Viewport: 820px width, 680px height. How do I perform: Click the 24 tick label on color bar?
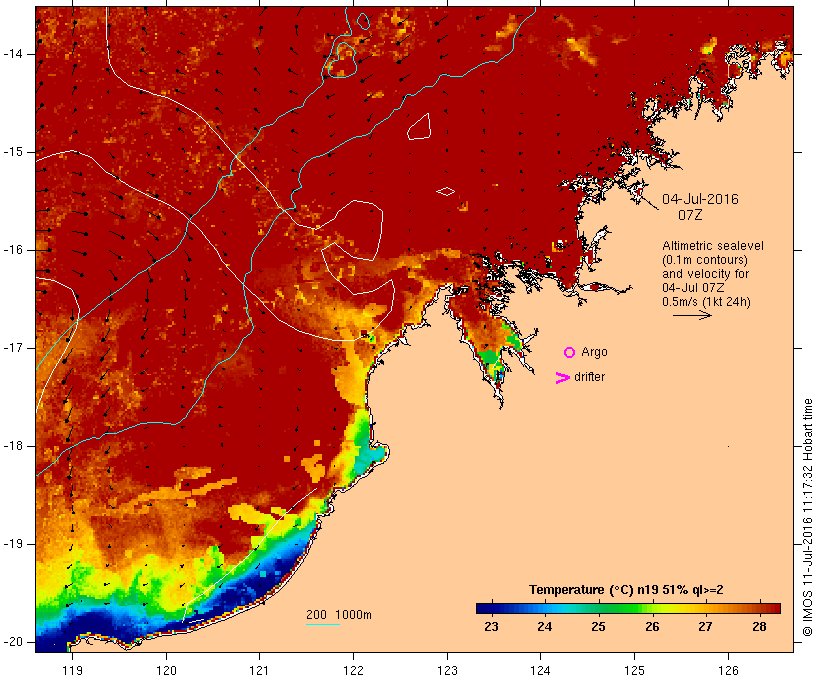(544, 626)
